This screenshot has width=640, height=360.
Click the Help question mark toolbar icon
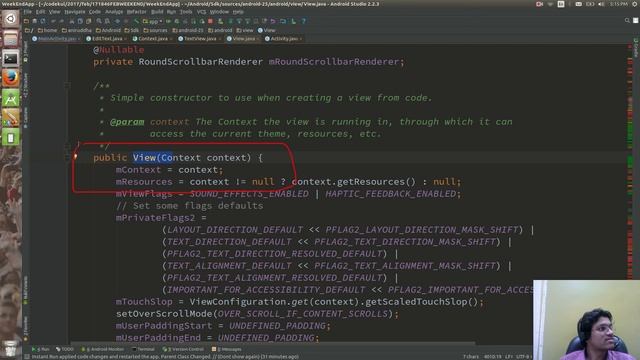point(303,21)
